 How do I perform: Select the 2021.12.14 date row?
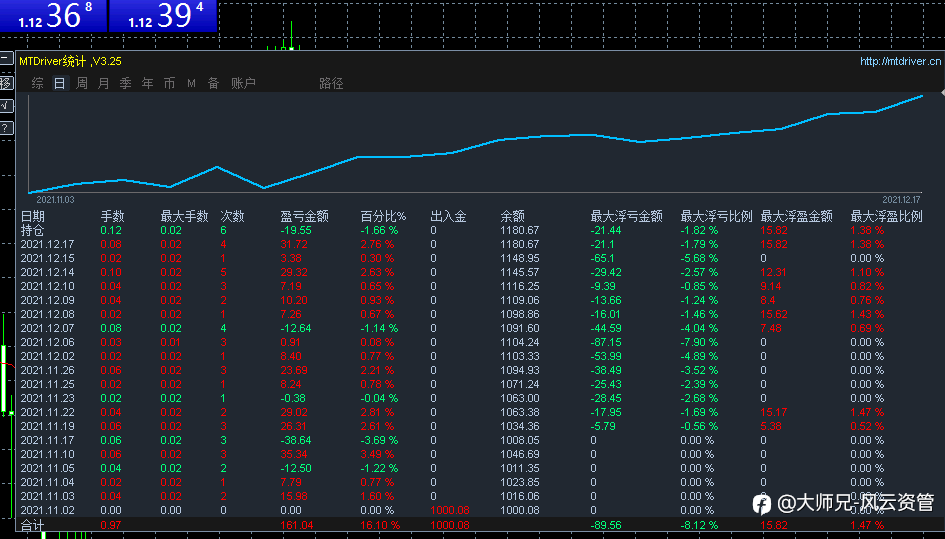click(x=48, y=272)
